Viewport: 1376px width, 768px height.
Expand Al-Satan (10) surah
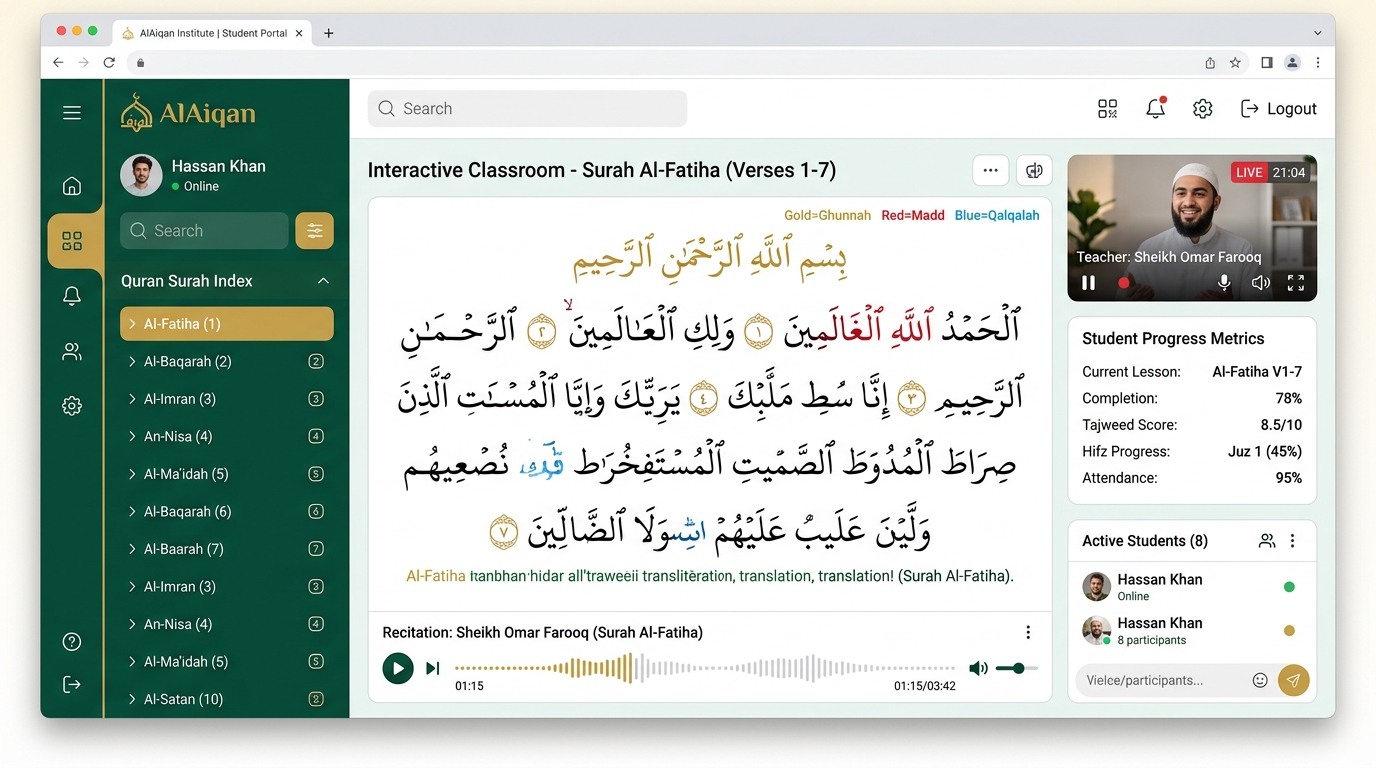pyautogui.click(x=227, y=699)
